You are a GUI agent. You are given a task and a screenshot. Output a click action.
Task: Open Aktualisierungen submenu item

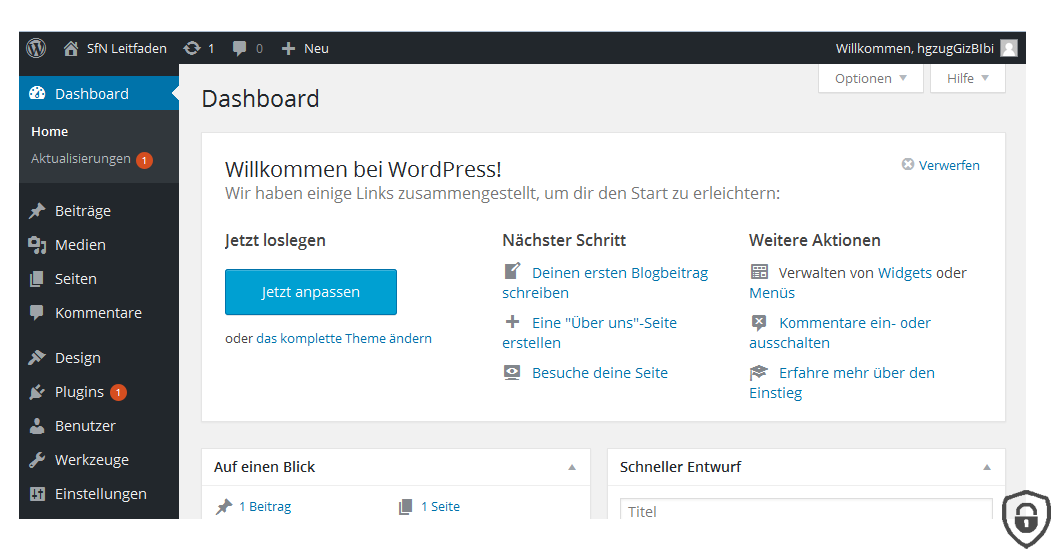[x=80, y=158]
